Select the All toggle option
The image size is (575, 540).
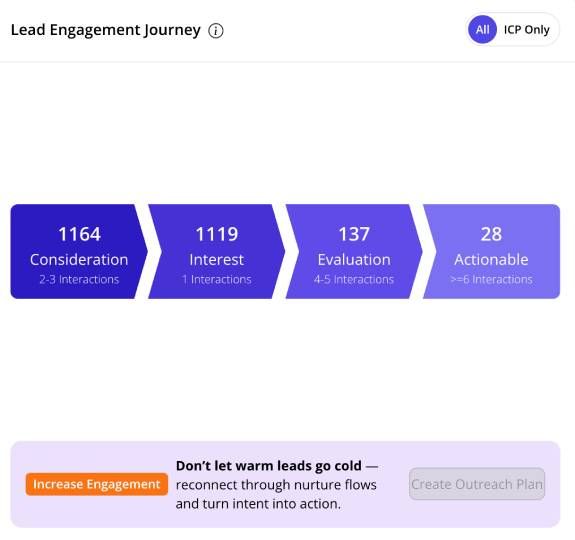[x=482, y=29]
